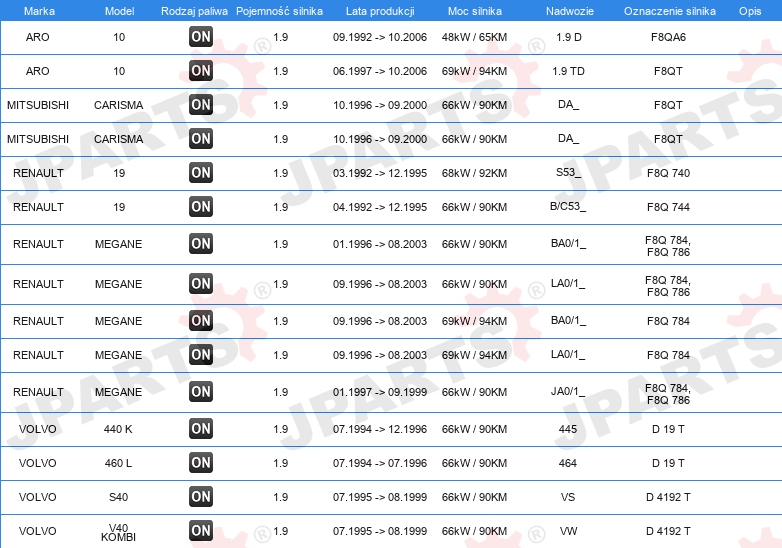The image size is (782, 548).
Task: Click the body code 464
Action: [x=568, y=463]
